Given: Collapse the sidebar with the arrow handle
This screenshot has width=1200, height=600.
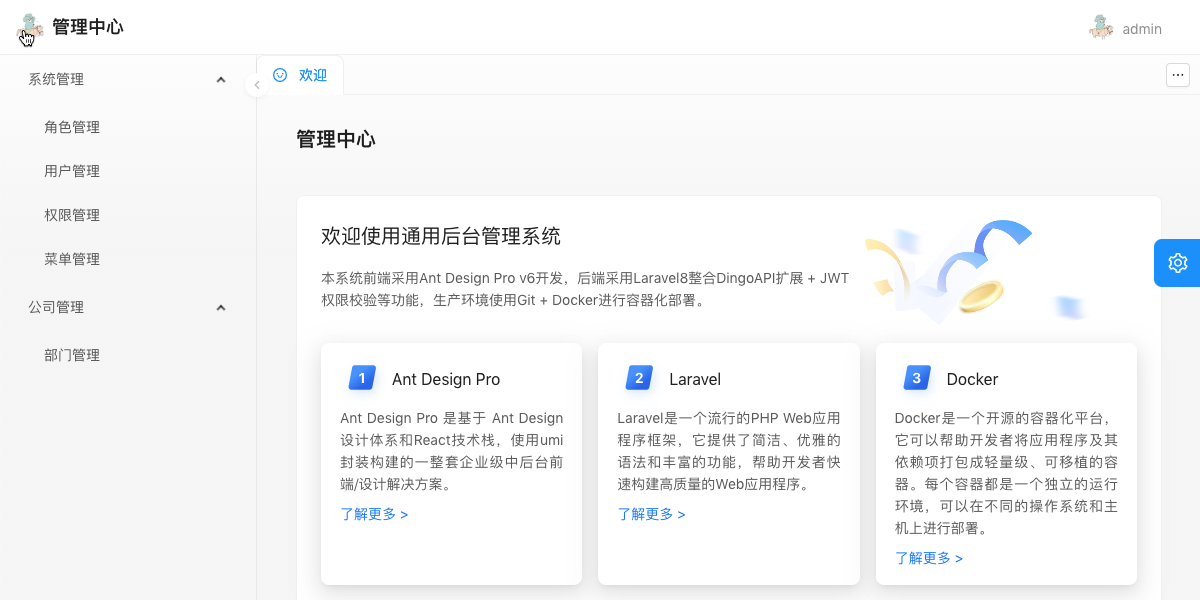Looking at the screenshot, I should point(257,85).
